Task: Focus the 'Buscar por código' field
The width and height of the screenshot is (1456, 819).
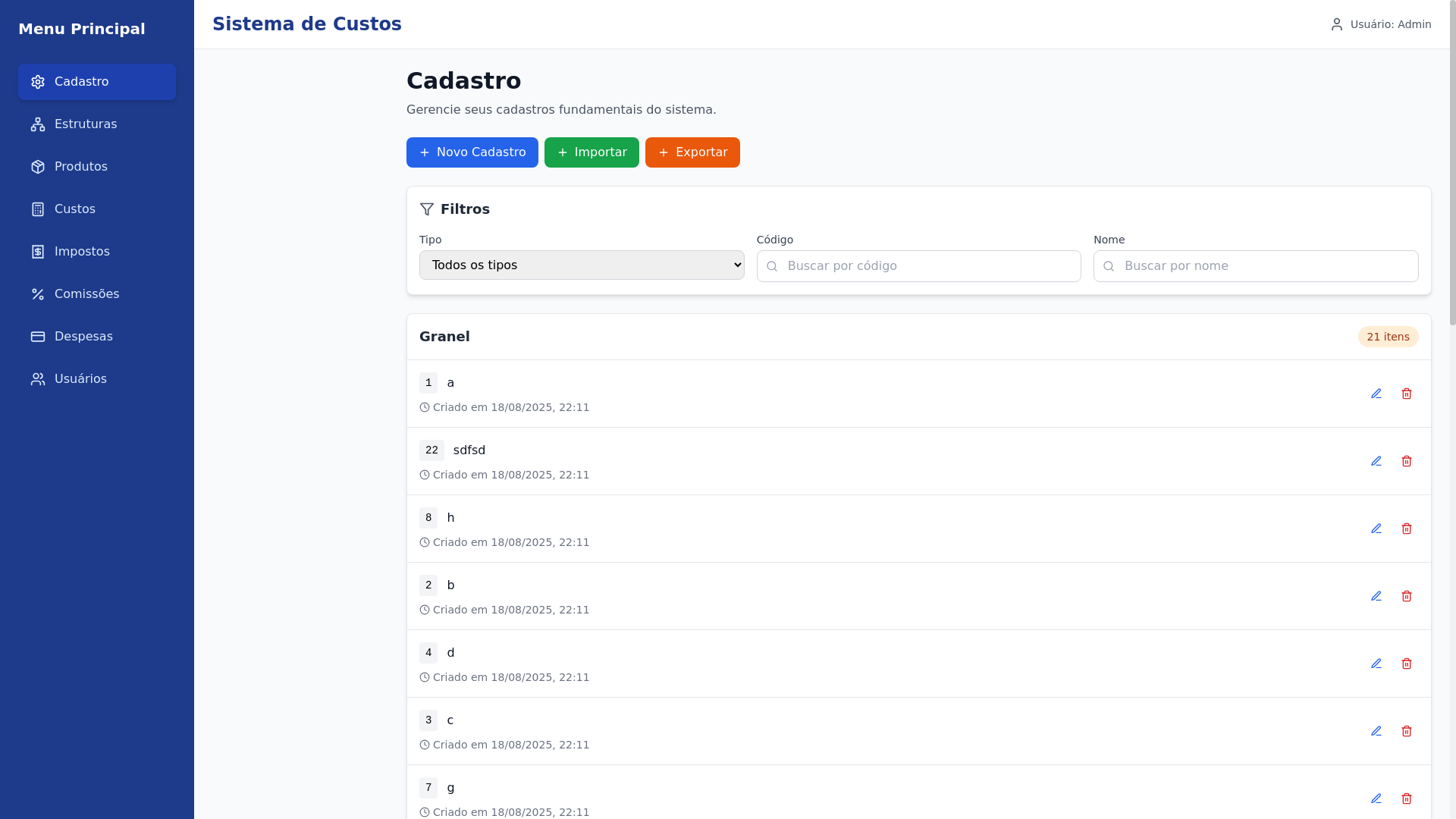Action: (x=919, y=266)
